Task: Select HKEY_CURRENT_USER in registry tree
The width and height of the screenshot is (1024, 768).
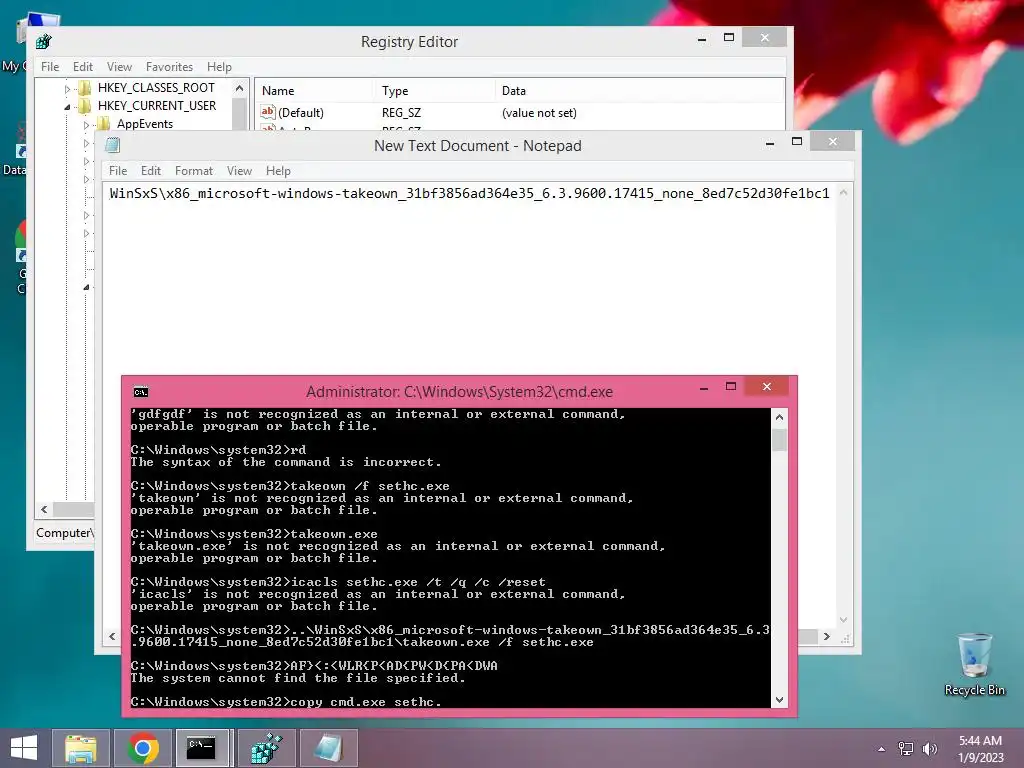Action: pos(157,106)
